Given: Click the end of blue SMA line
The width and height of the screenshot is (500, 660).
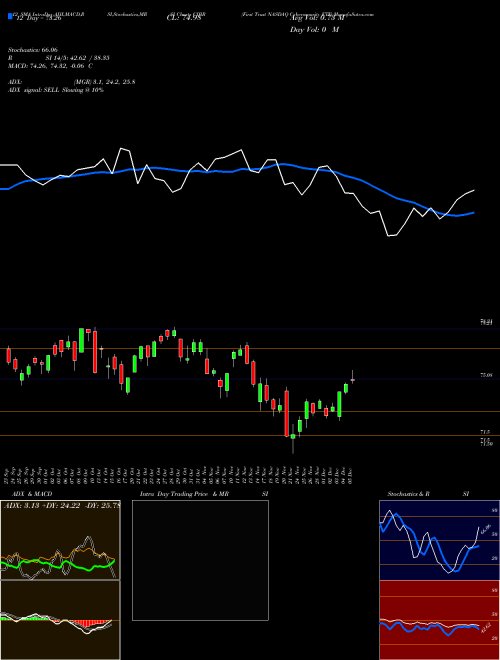Looking at the screenshot, I should pos(474,213).
